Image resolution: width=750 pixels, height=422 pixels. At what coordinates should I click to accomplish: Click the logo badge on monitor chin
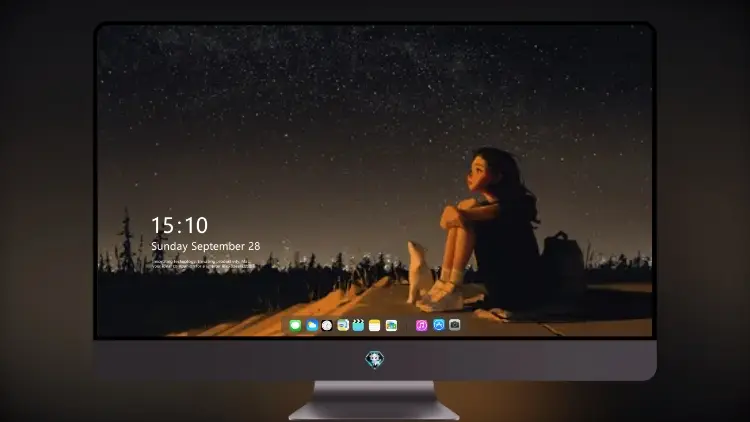click(x=375, y=359)
